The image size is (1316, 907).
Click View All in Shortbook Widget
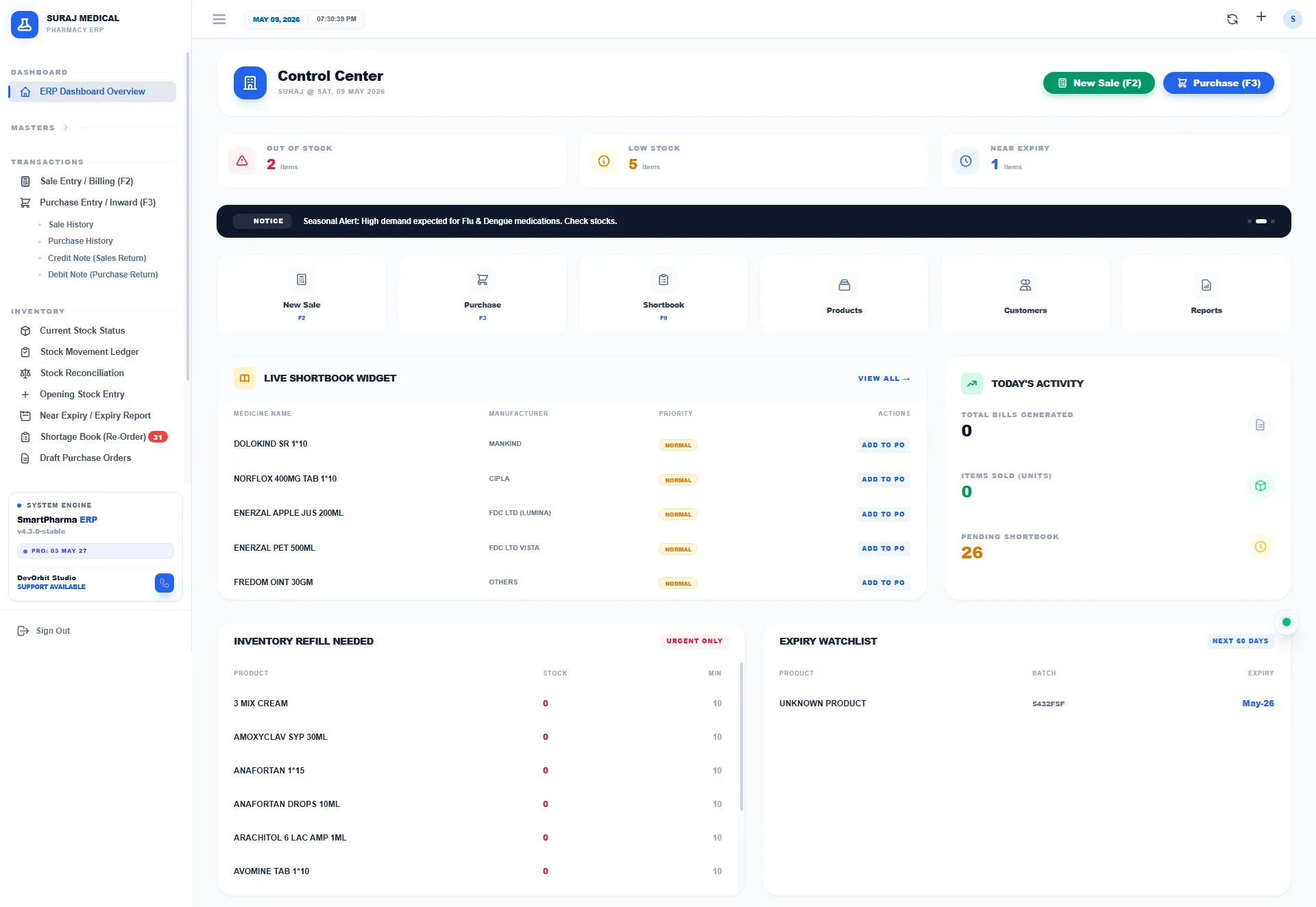click(x=884, y=378)
